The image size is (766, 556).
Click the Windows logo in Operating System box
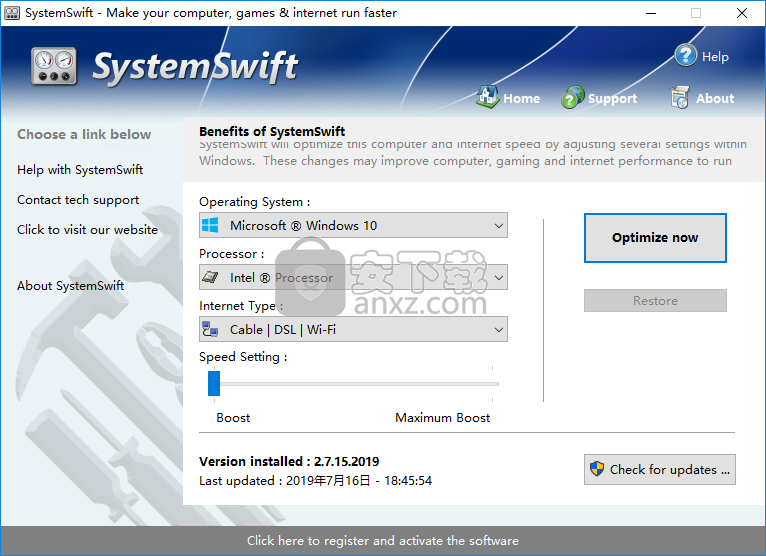pos(211,225)
